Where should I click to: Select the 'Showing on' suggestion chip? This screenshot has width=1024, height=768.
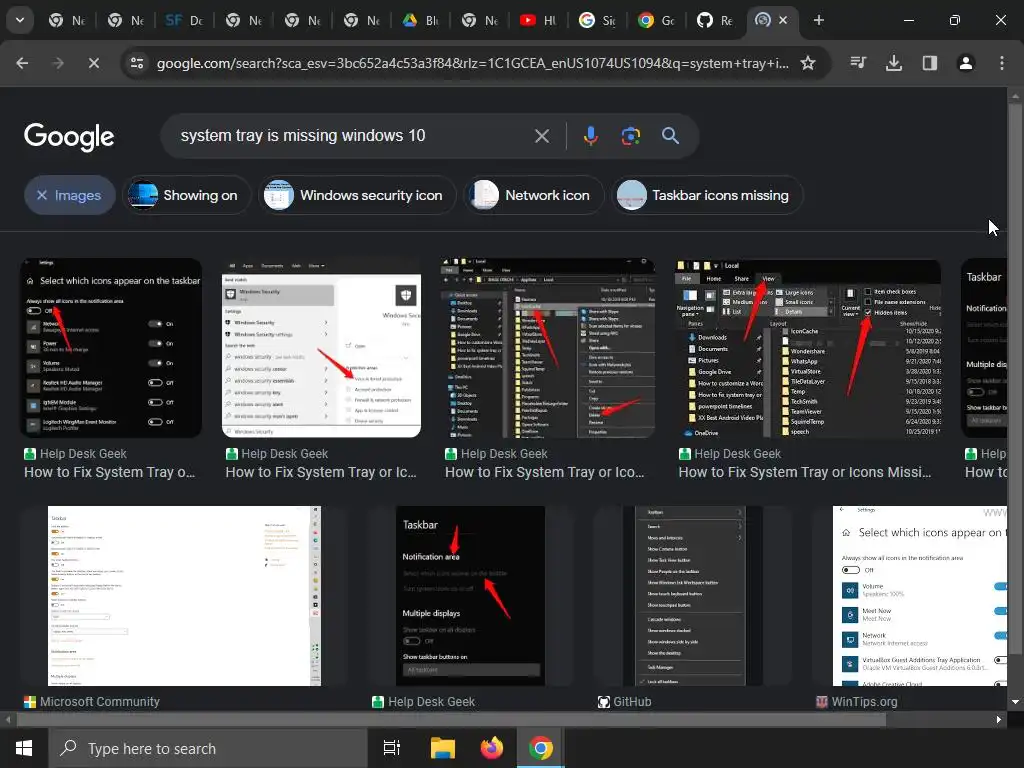(186, 195)
